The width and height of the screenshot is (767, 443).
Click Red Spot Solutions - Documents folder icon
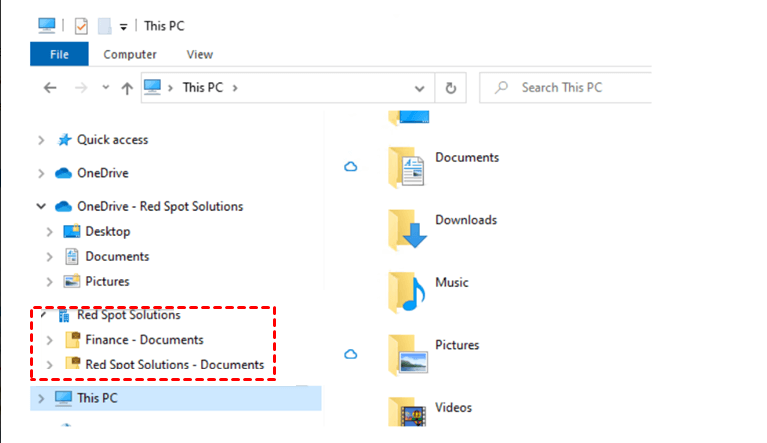click(73, 363)
